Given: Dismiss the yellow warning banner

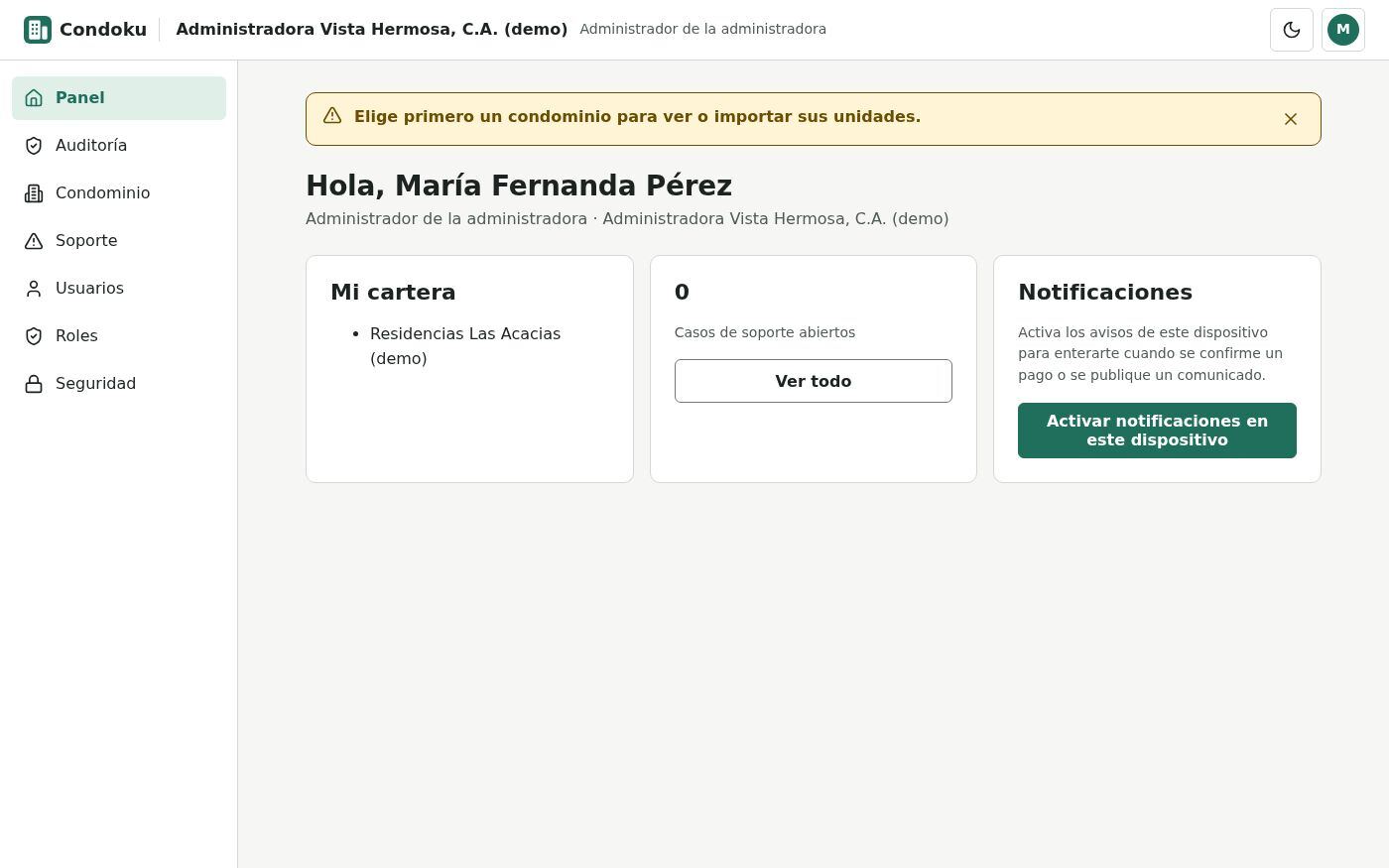Looking at the screenshot, I should [x=1291, y=119].
